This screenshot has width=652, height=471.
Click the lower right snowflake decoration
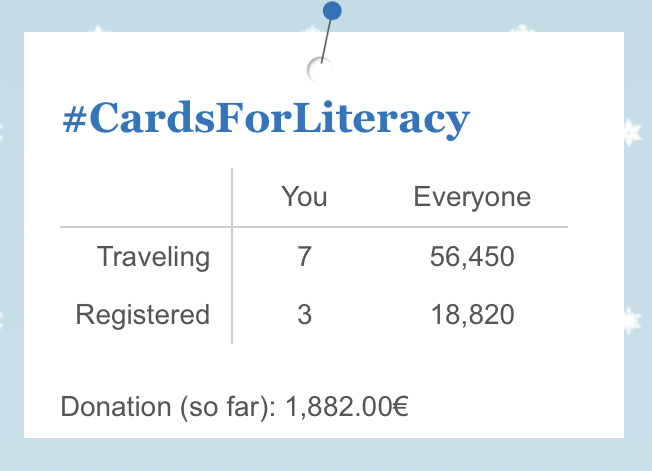coord(632,320)
